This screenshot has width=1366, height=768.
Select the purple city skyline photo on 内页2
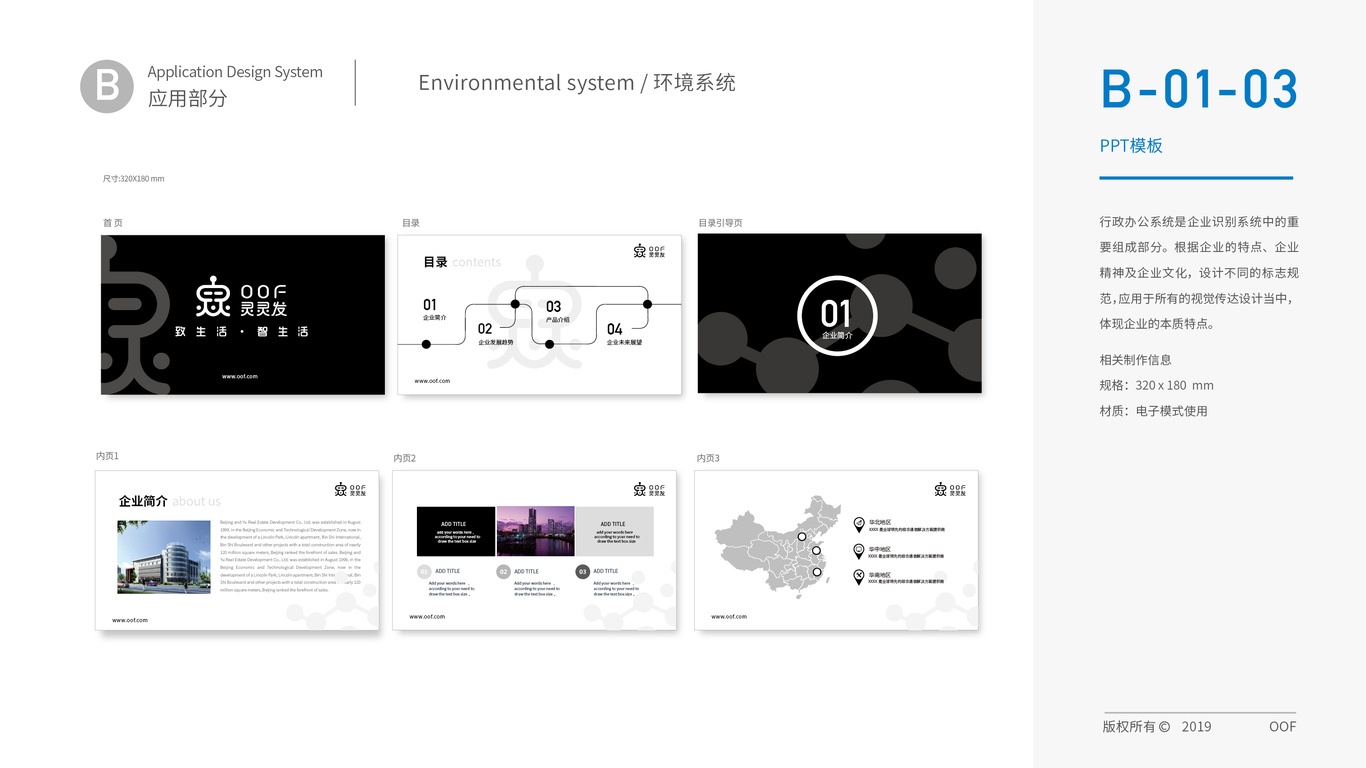tap(535, 531)
